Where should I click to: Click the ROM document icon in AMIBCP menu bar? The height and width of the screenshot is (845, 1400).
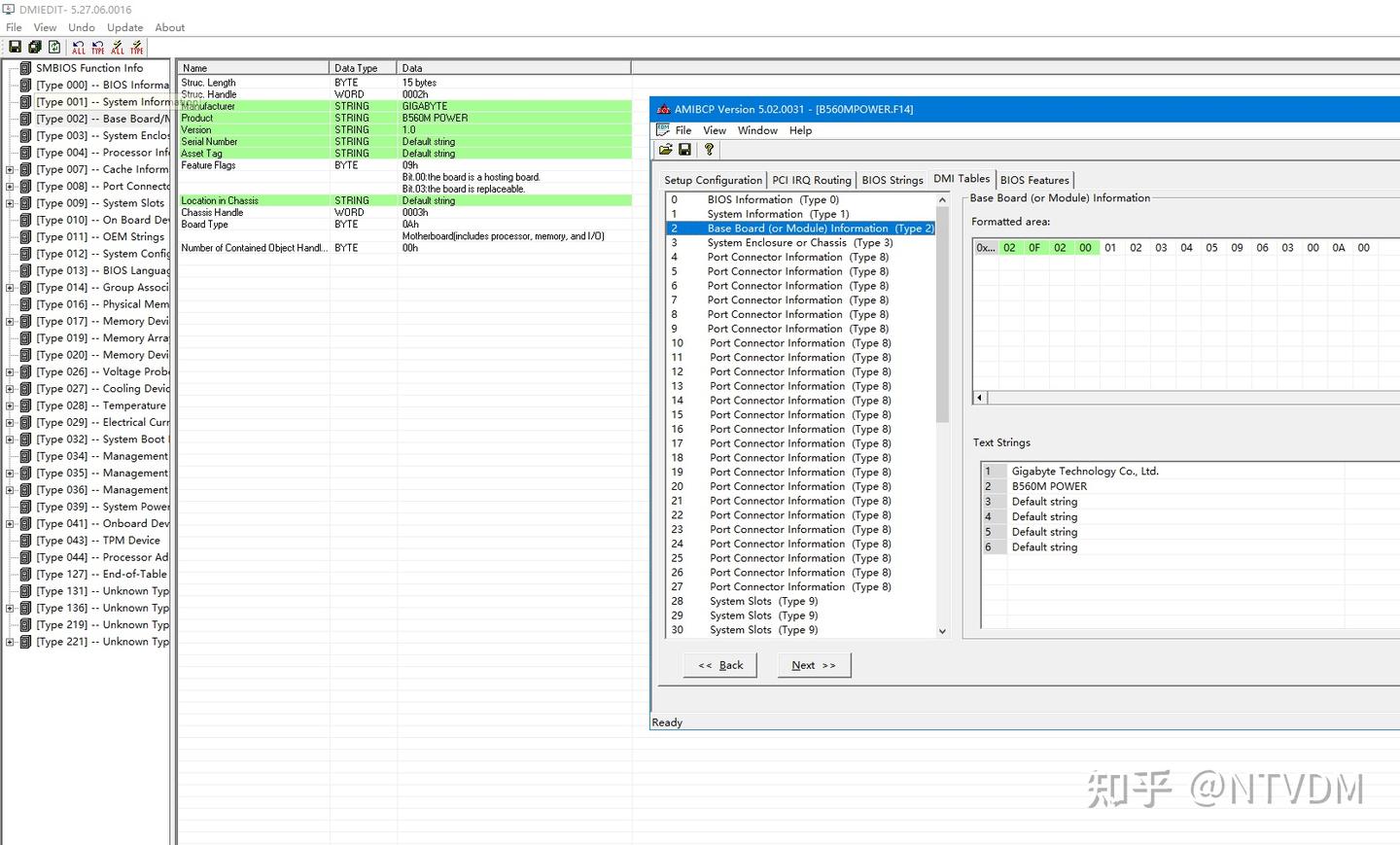click(663, 129)
